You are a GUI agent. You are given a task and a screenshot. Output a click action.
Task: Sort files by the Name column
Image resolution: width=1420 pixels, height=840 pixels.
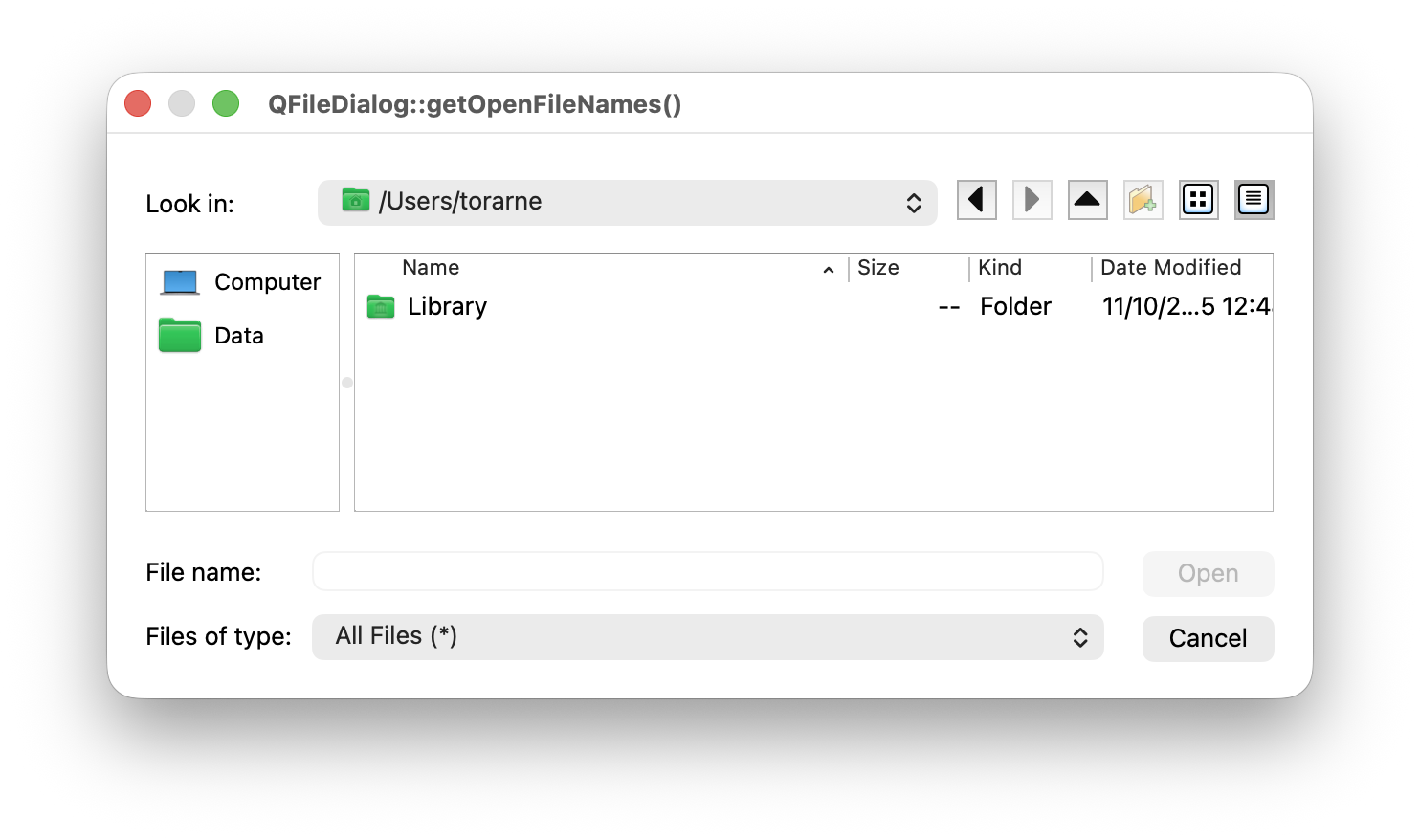(x=431, y=268)
